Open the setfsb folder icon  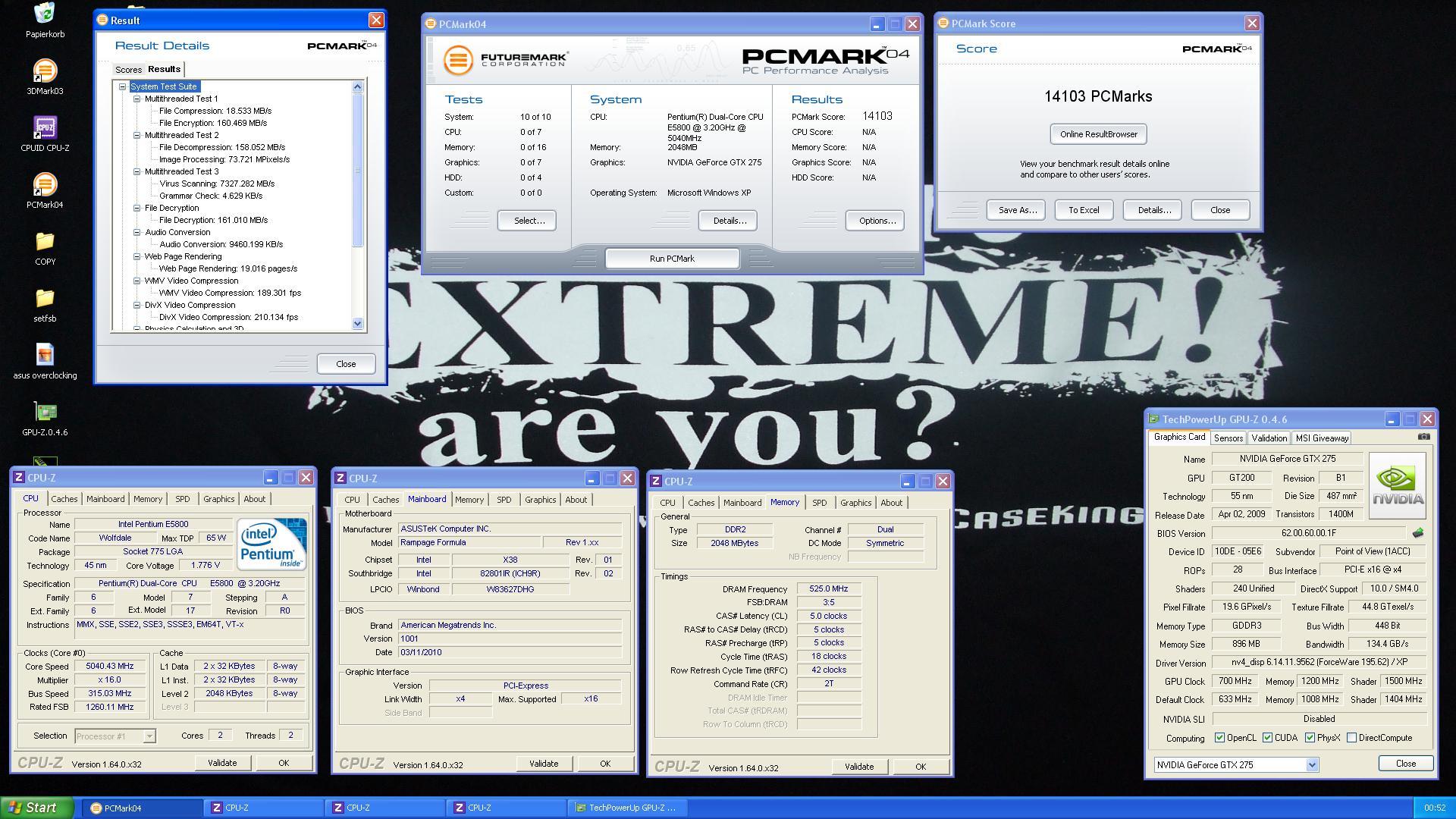pyautogui.click(x=45, y=299)
